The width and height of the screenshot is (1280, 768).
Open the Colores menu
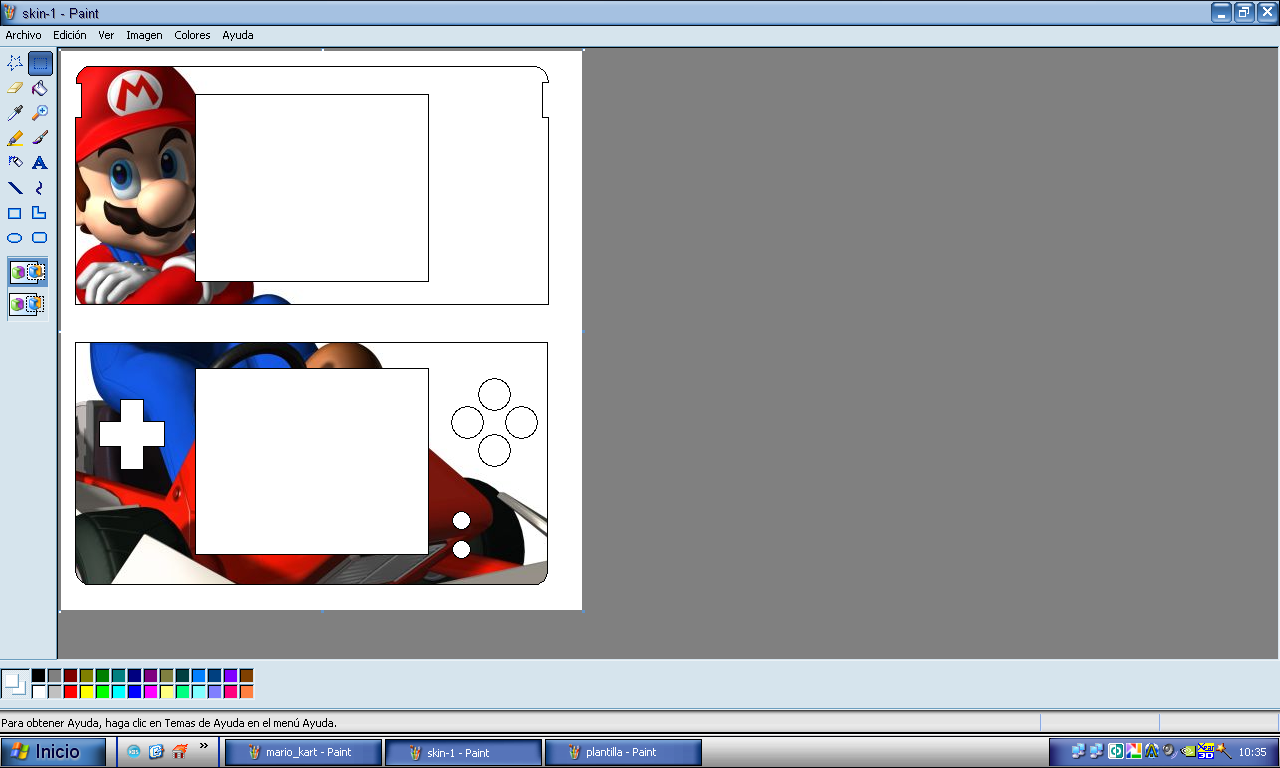pyautogui.click(x=192, y=35)
